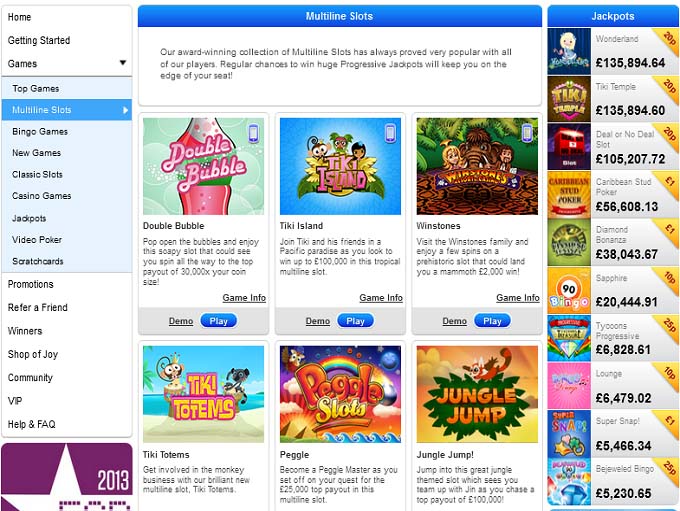Open the Tiki Temple jackpot icon
This screenshot has width=680, height=511.
[x=569, y=99]
